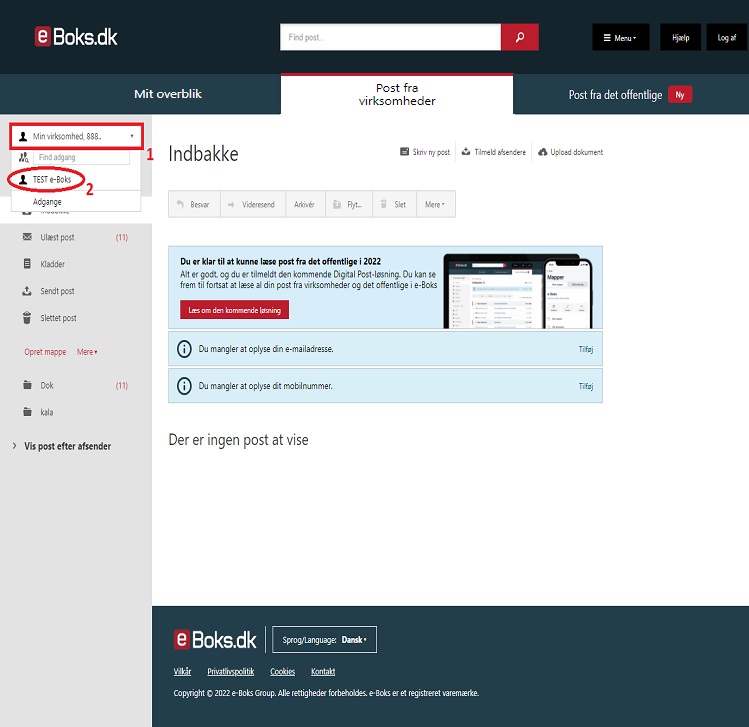Open the Ulæst post folder
Screen dimensions: 749x727
(x=57, y=237)
